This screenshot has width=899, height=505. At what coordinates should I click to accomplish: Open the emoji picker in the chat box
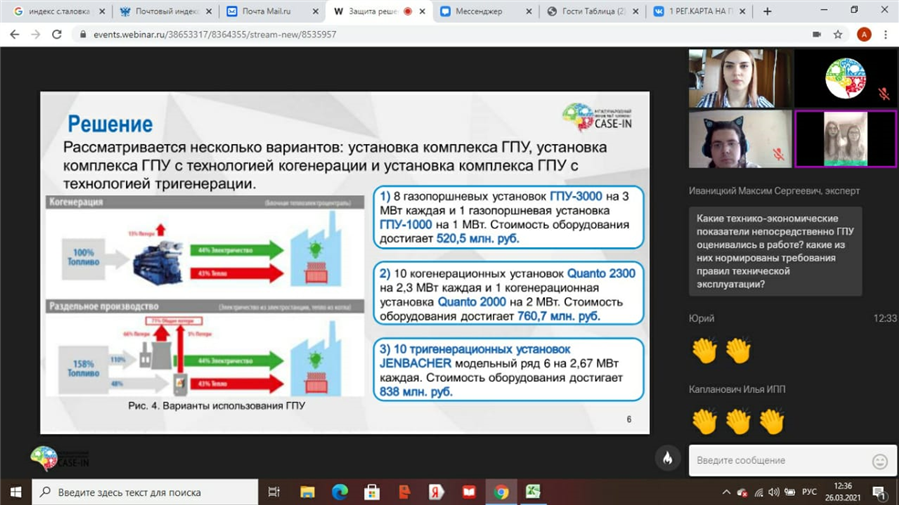(x=880, y=461)
